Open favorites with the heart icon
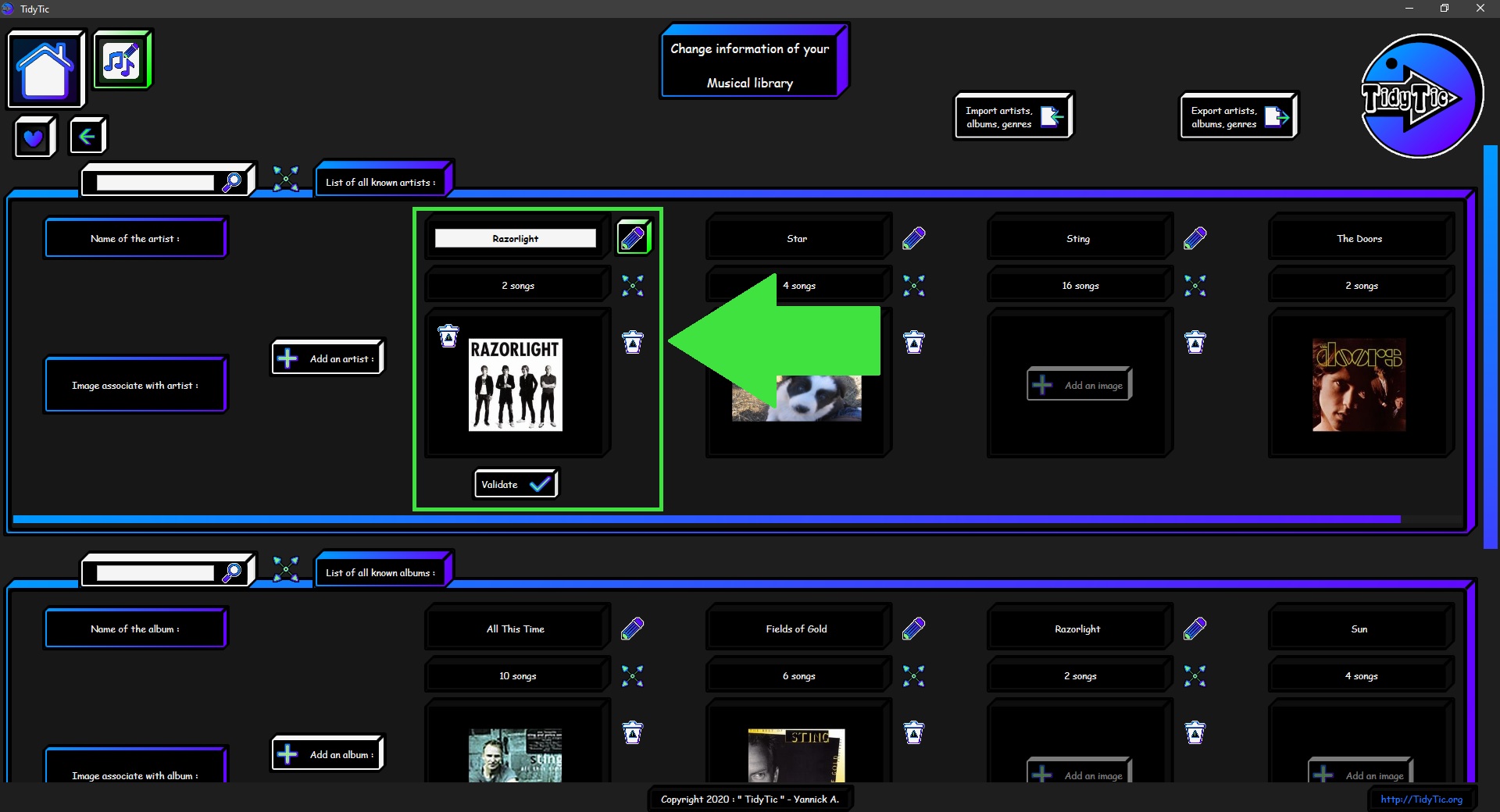 coord(34,137)
